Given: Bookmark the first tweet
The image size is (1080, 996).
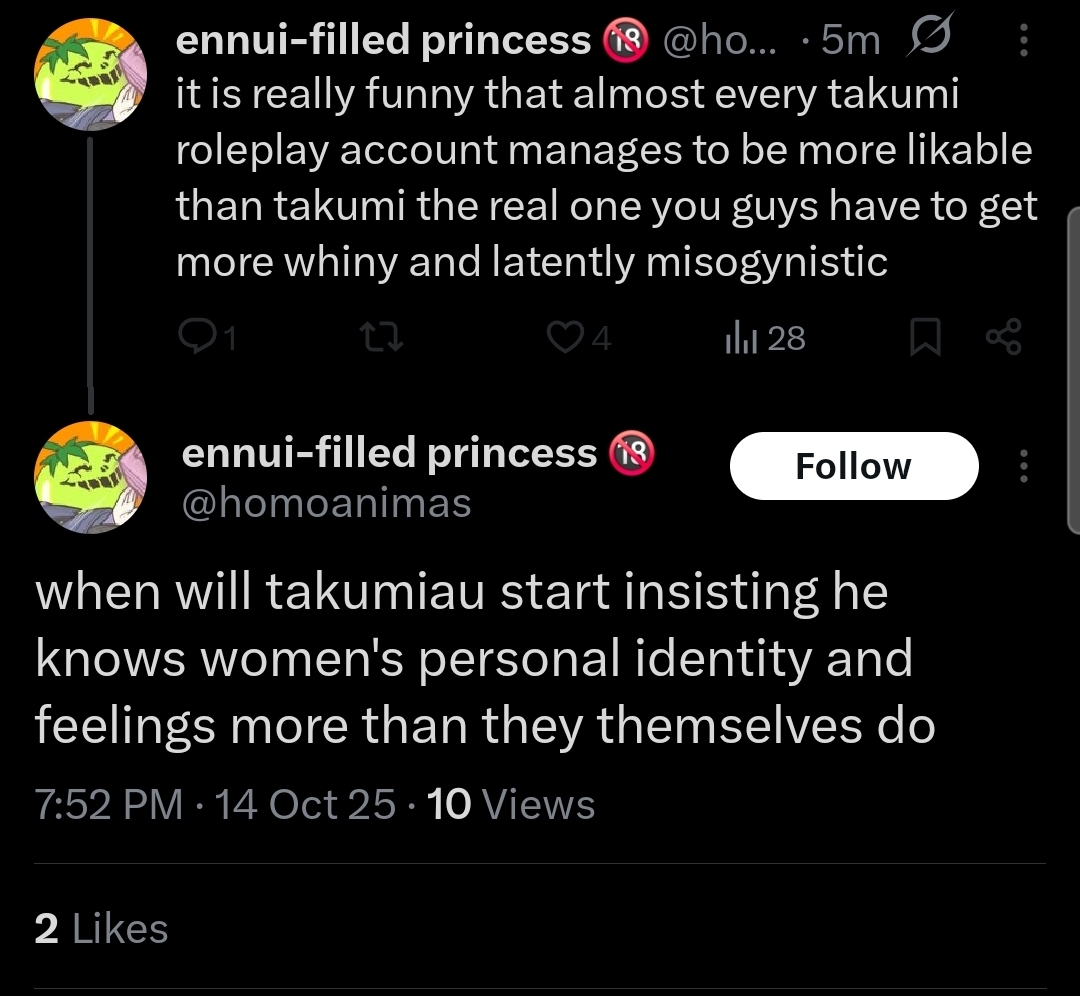Looking at the screenshot, I should pyautogui.click(x=925, y=337).
